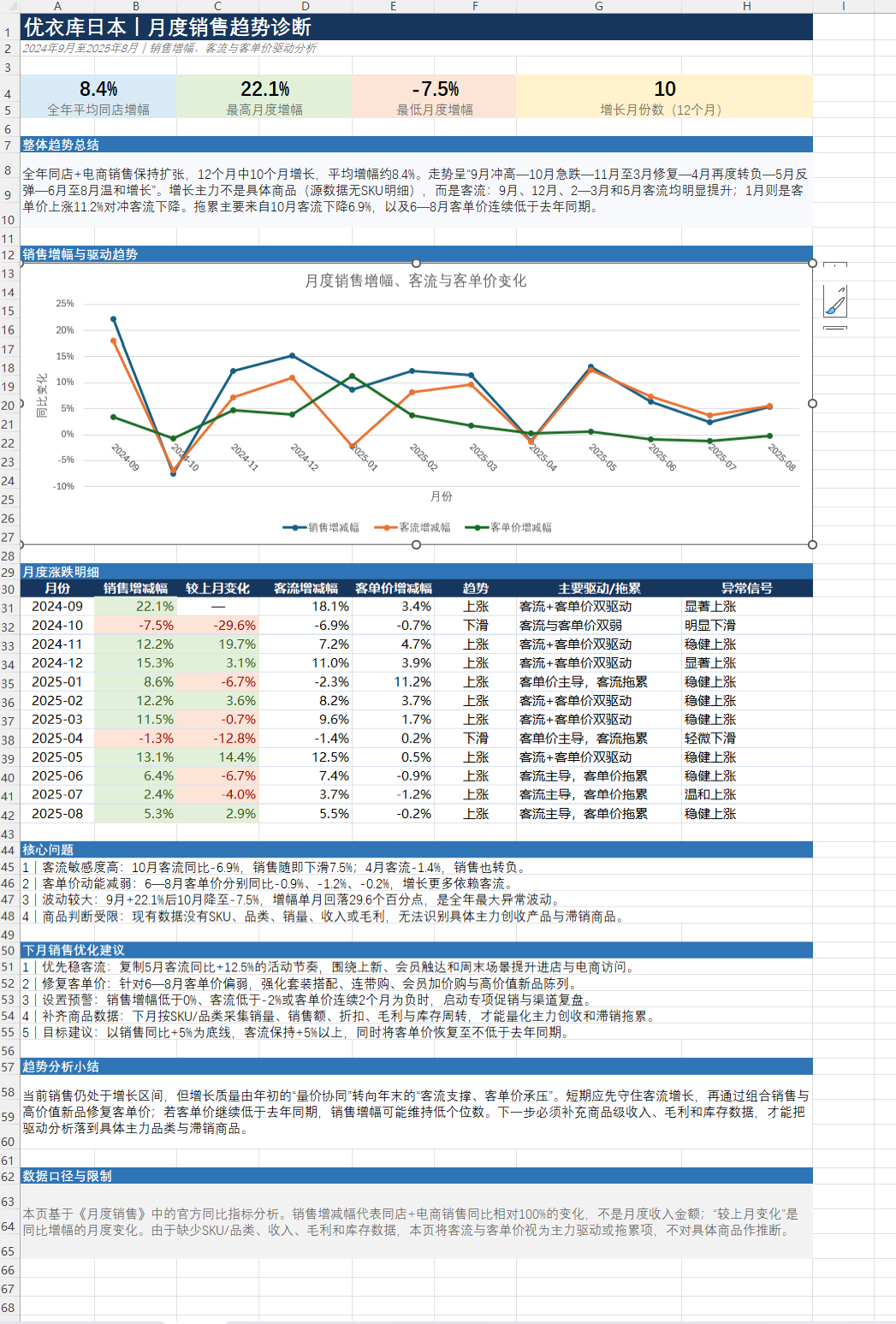Click the 客流增减幅 legend entry in chart

(412, 527)
